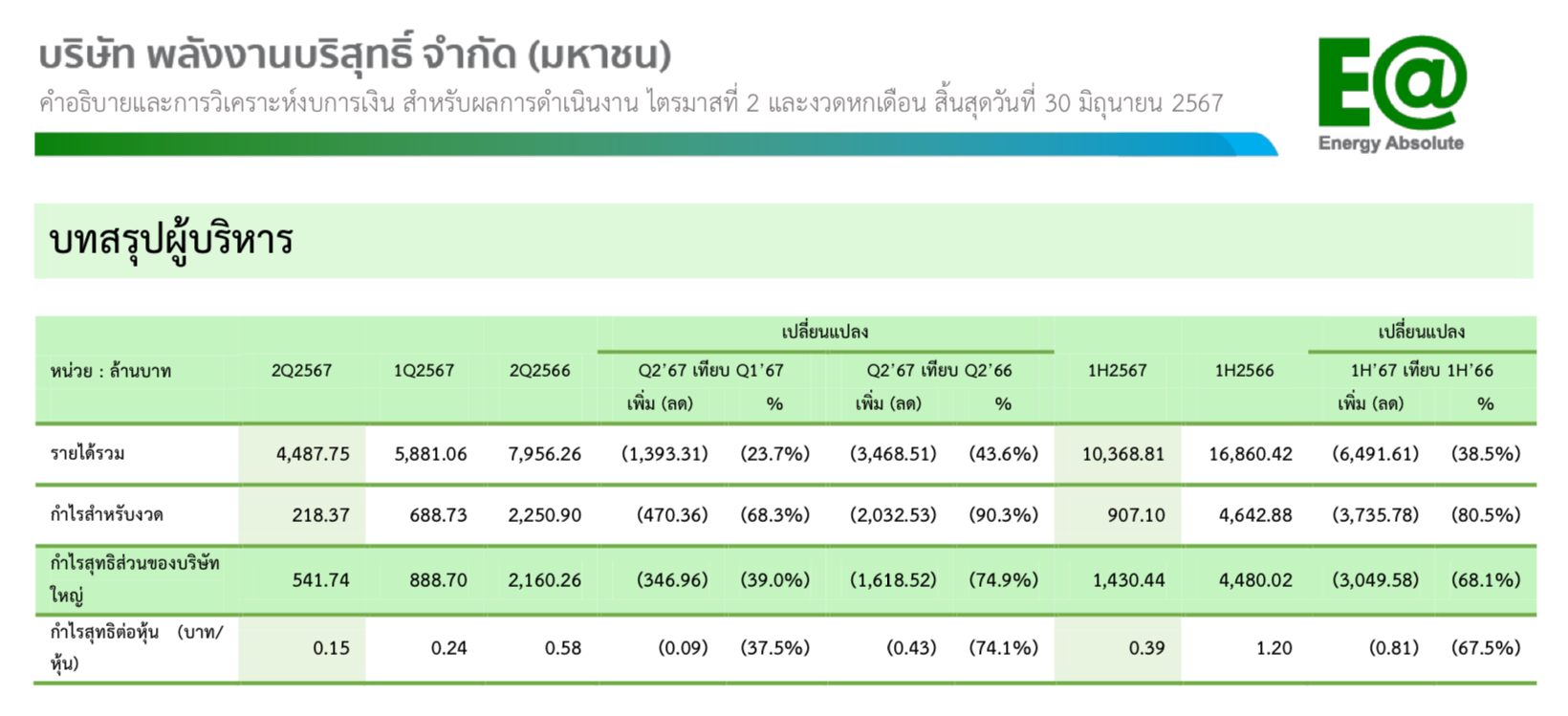
Task: Click the กำไรสำหรับงวด row label
Action: pos(106,514)
